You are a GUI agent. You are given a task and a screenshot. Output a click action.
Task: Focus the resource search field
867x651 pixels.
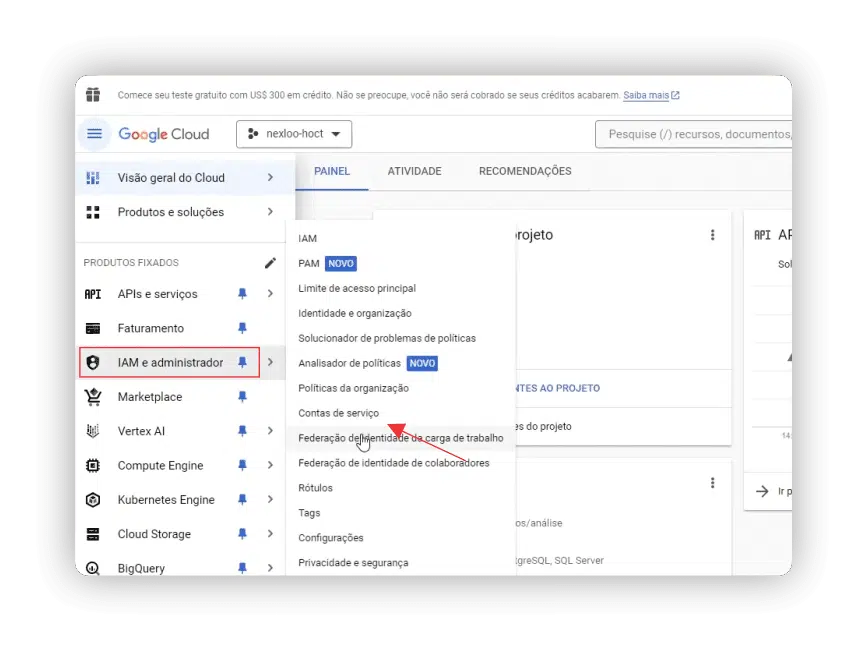[693, 134]
